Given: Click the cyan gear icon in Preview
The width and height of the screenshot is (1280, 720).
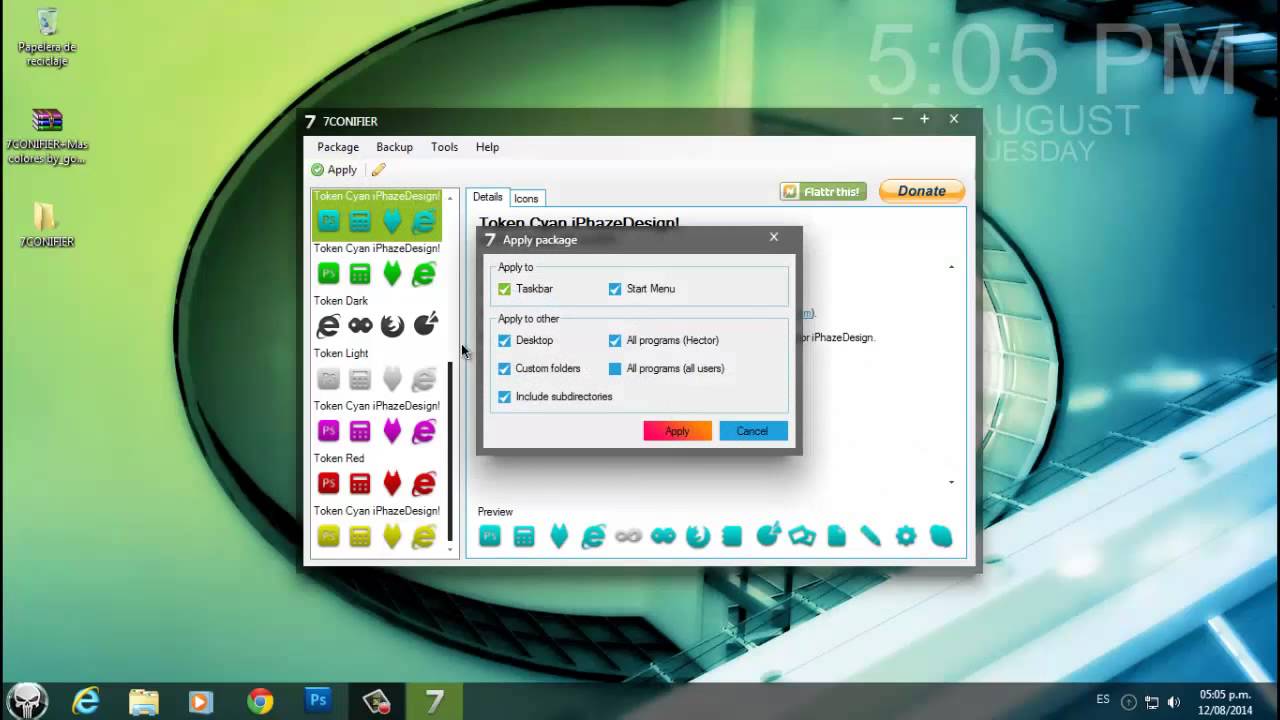Looking at the screenshot, I should (x=906, y=536).
